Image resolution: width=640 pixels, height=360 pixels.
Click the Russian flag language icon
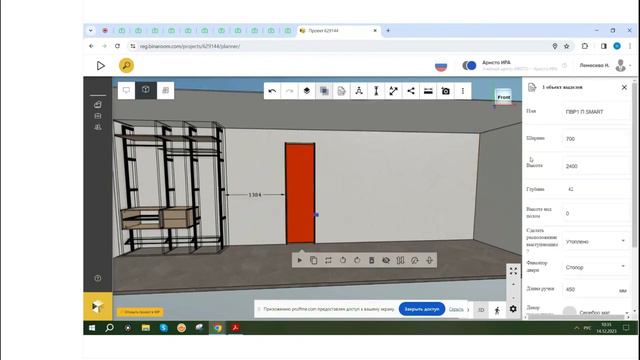(441, 66)
